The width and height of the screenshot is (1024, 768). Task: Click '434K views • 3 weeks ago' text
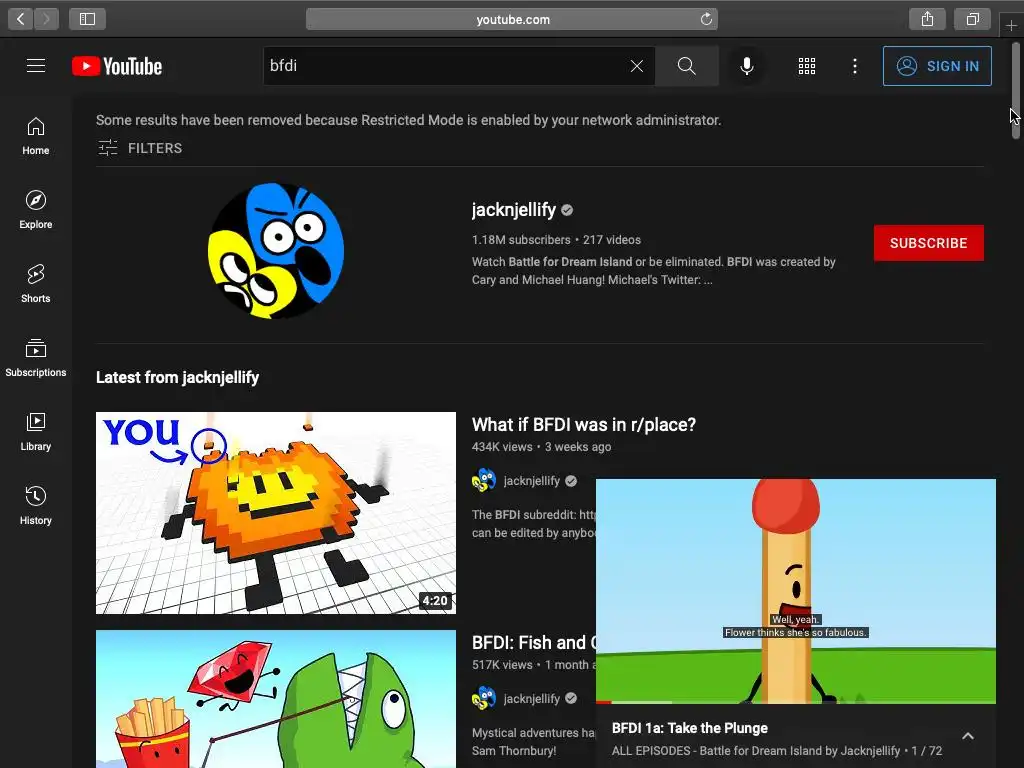pyautogui.click(x=541, y=447)
